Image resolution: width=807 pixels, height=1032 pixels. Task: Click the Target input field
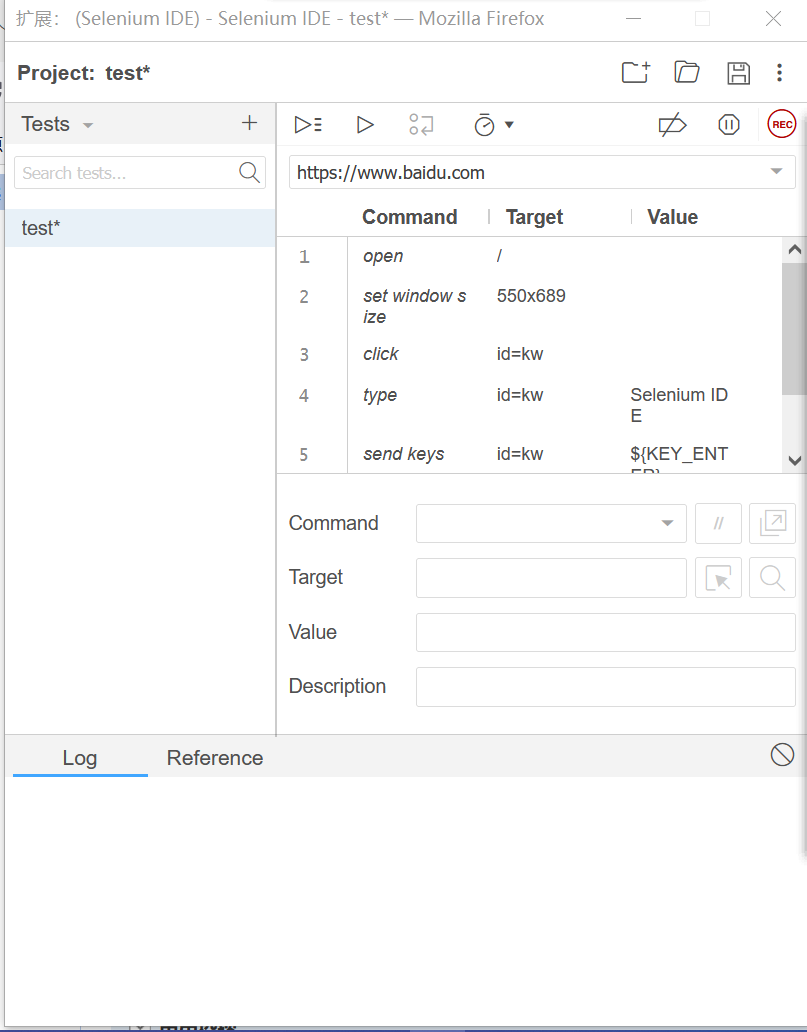551,578
